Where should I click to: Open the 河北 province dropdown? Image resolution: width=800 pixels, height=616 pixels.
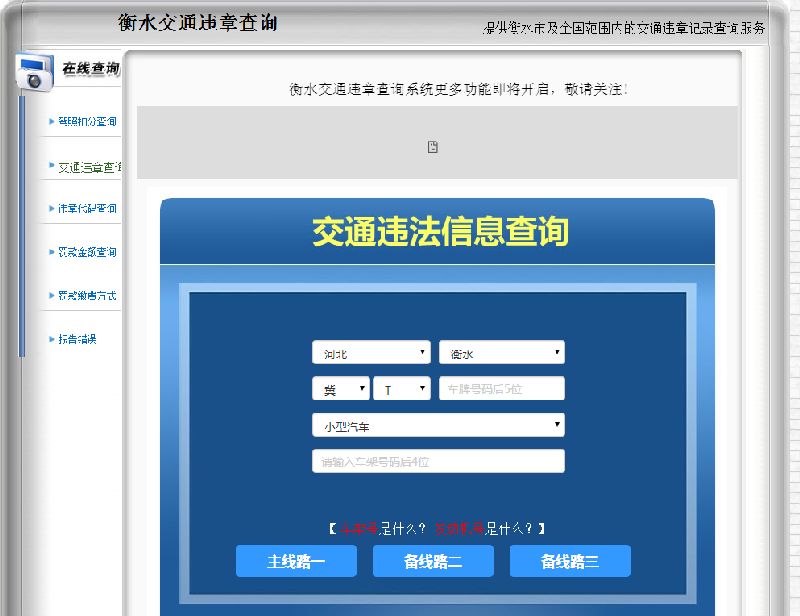click(371, 352)
